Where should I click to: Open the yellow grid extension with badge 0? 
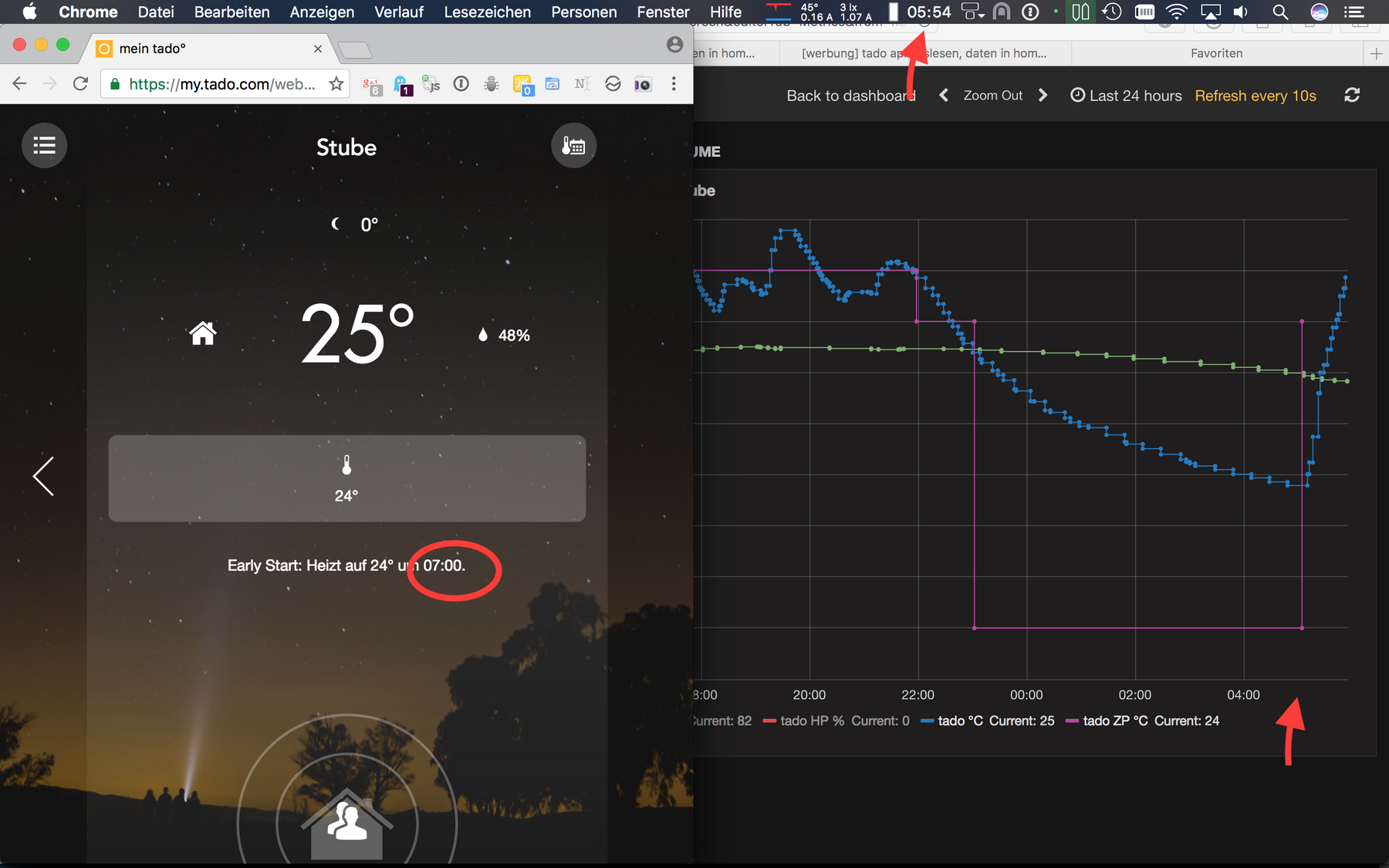tap(522, 84)
